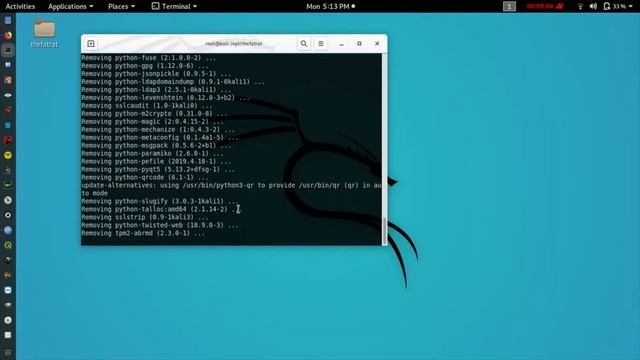Click the red recording timer indicator

tap(545, 7)
